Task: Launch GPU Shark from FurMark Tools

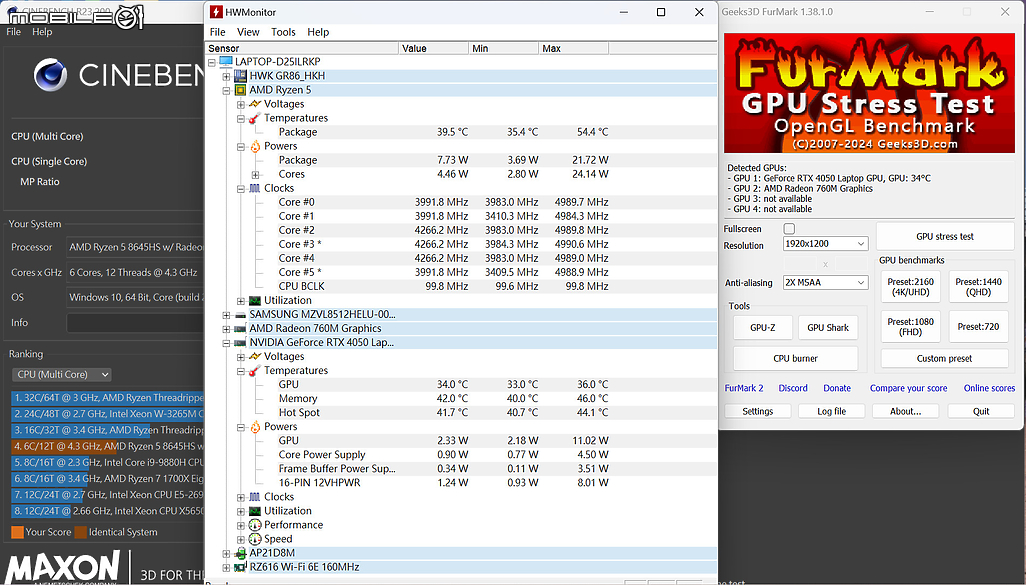Action: (828, 327)
